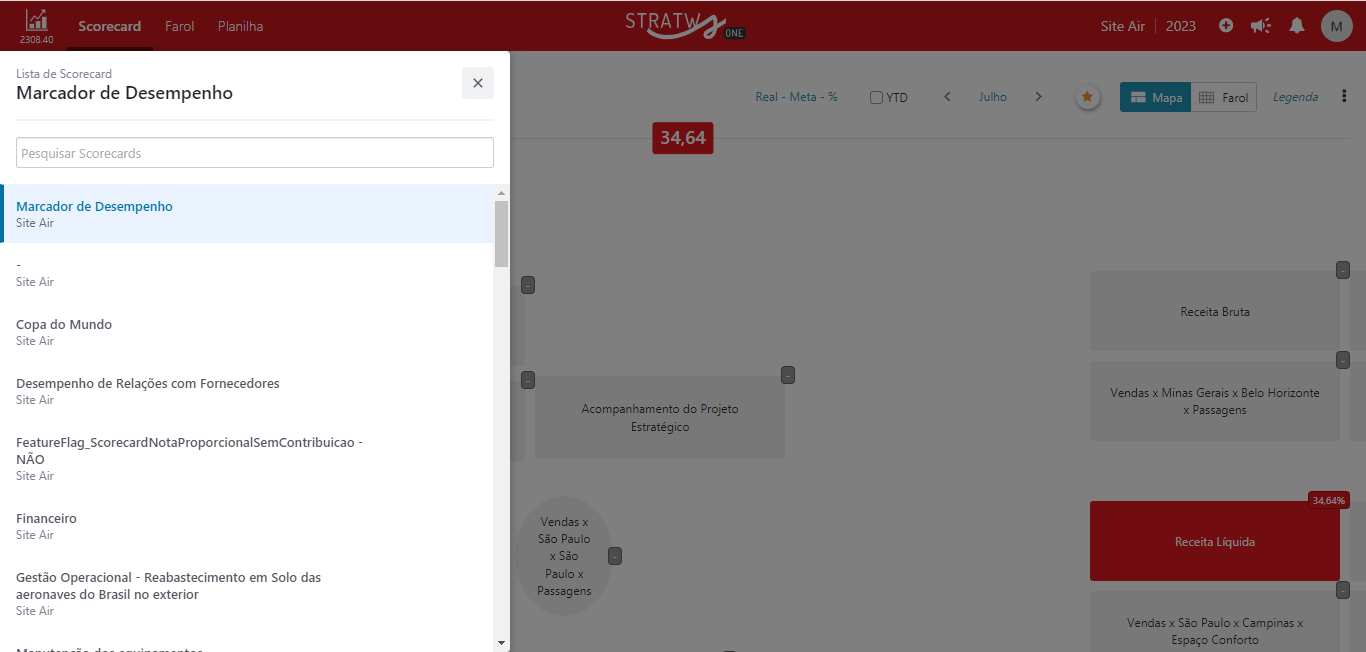1366x652 pixels.
Task: Open the Site Air selector in header
Action: tap(1123, 26)
